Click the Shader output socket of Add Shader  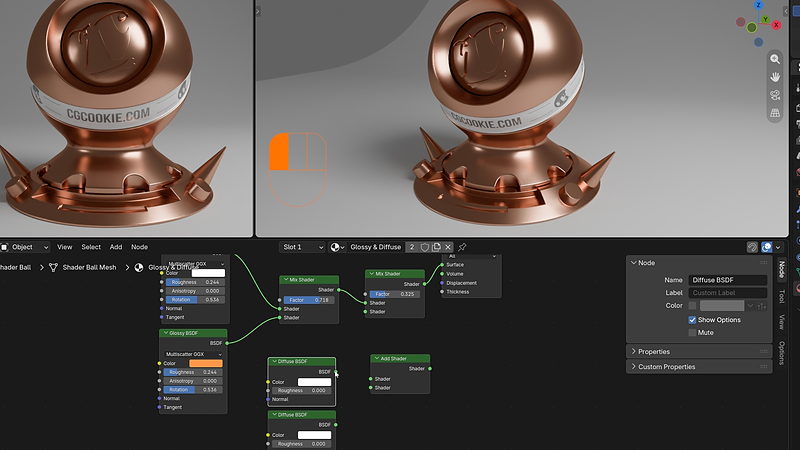(x=430, y=368)
